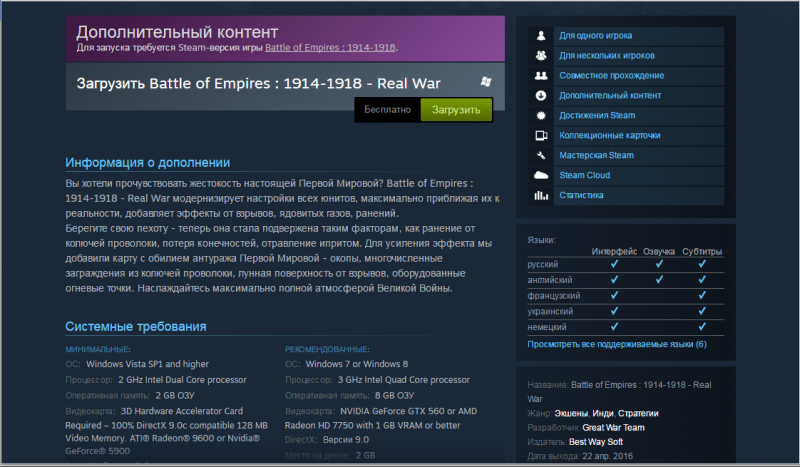Open publisher 'Best Way Soft' link
The height and width of the screenshot is (467, 800).
(595, 442)
